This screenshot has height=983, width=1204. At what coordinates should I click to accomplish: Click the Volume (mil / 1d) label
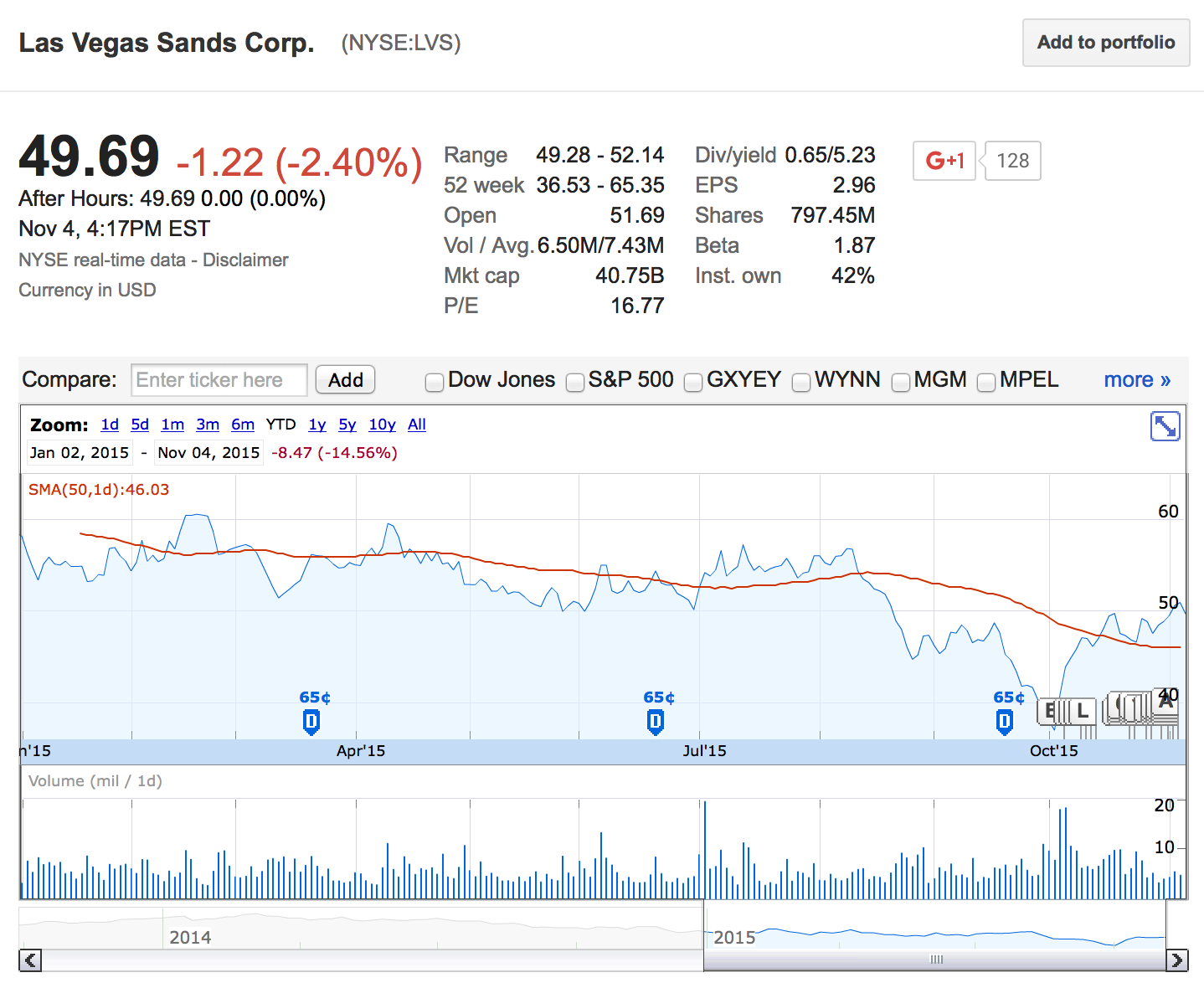pos(95,781)
